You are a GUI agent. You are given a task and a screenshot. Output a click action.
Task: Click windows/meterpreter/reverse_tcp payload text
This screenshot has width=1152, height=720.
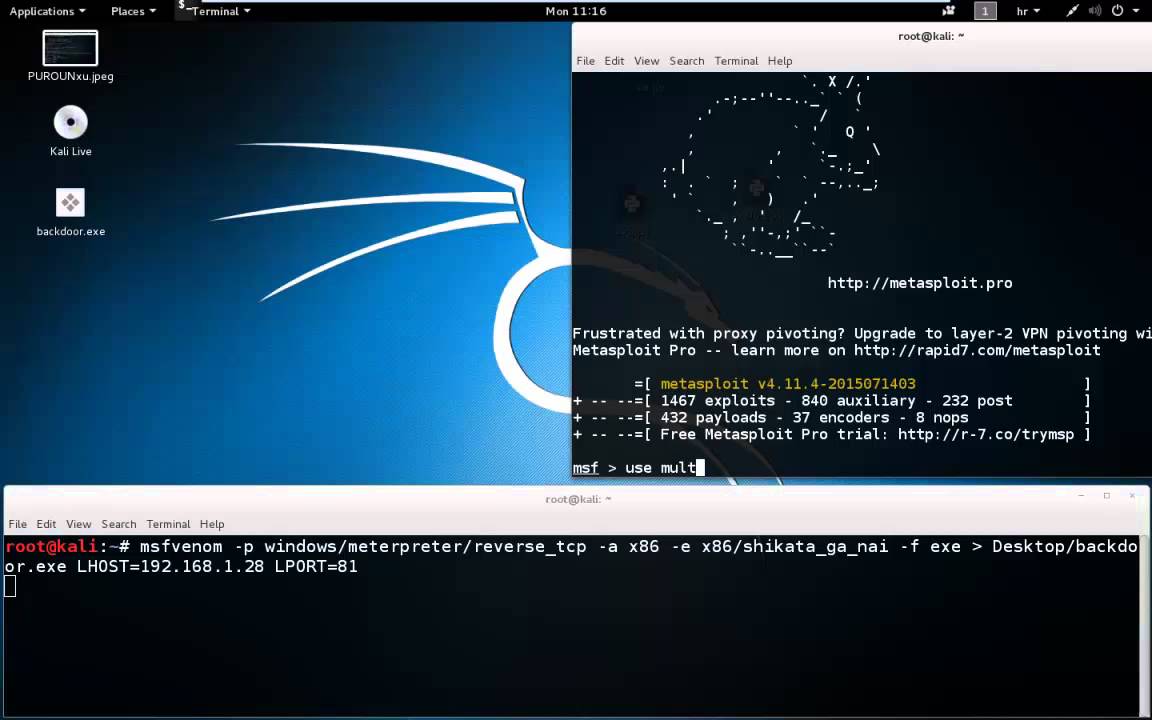(x=425, y=547)
